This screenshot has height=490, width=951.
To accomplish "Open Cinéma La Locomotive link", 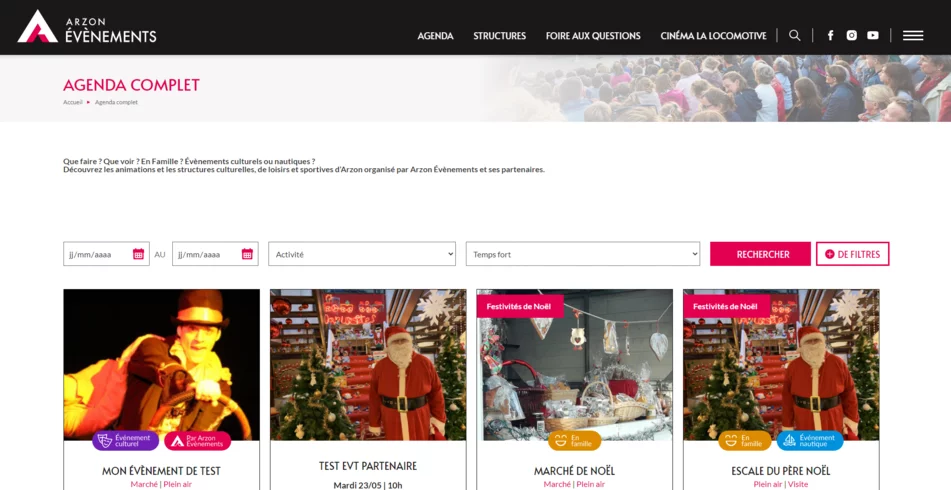I will click(x=713, y=36).
